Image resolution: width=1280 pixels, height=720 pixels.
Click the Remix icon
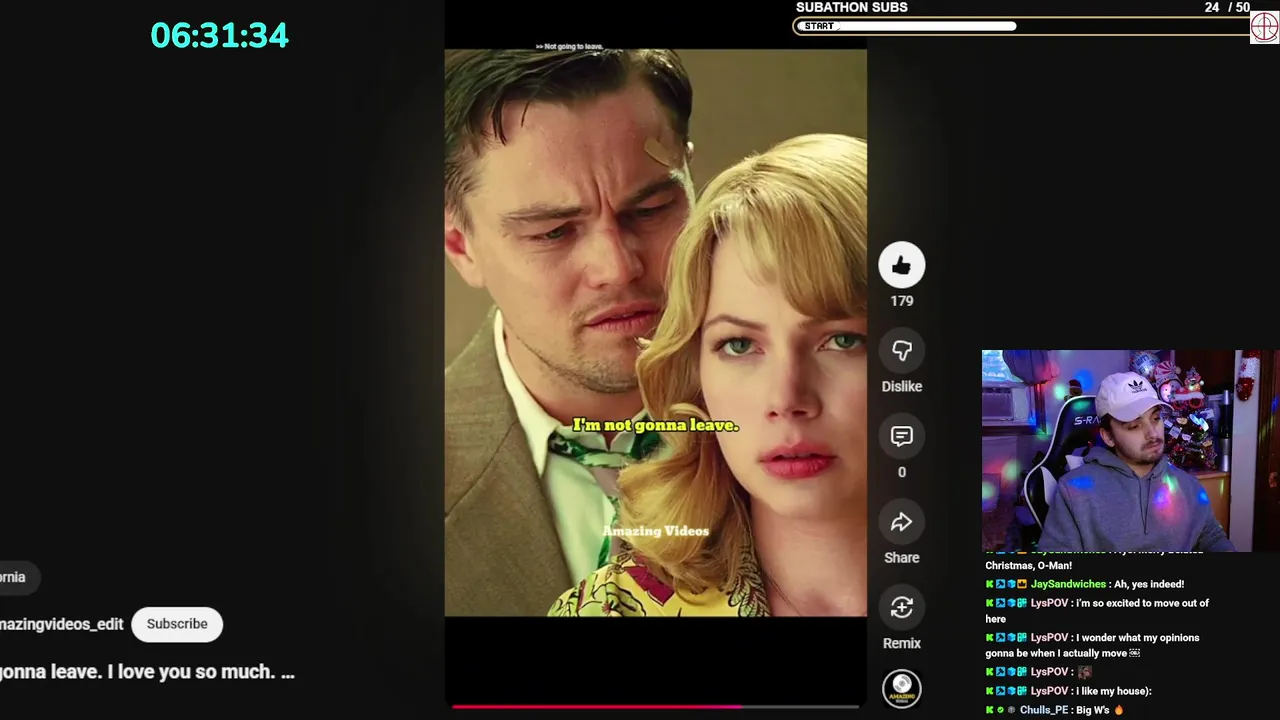[x=901, y=608]
